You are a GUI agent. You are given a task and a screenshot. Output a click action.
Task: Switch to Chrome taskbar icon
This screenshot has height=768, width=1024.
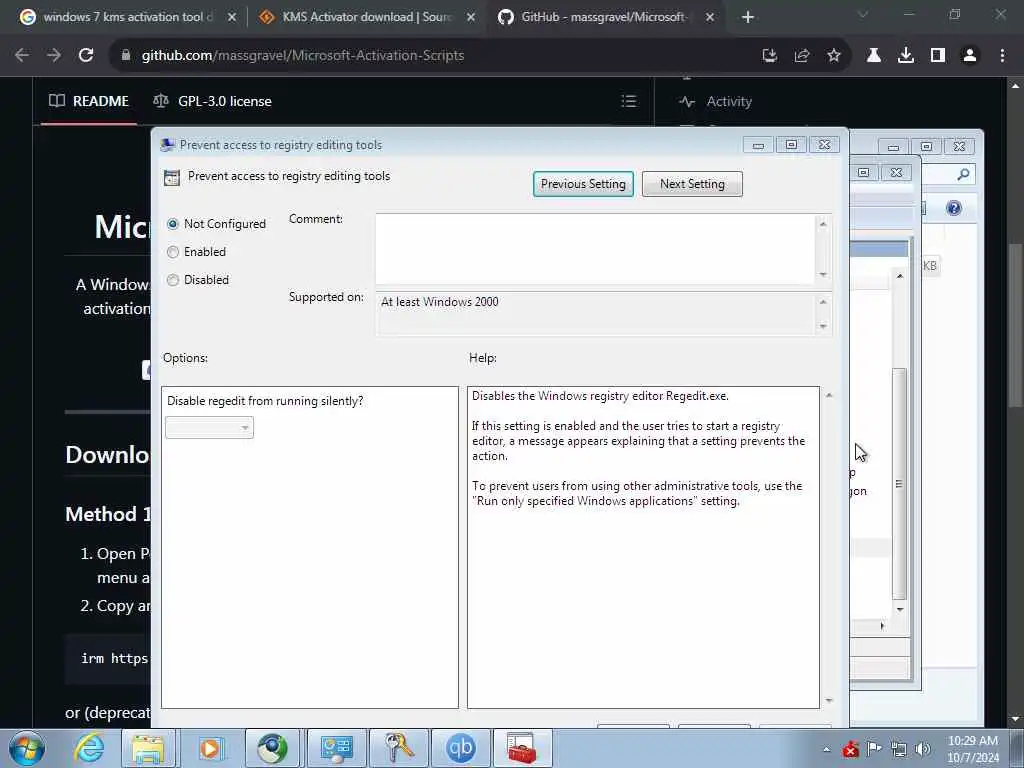272,748
